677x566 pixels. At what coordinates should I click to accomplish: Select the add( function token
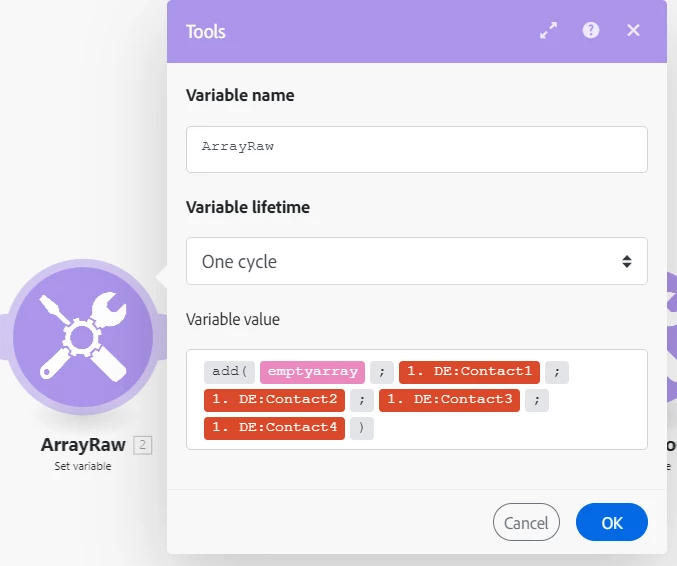tap(229, 372)
